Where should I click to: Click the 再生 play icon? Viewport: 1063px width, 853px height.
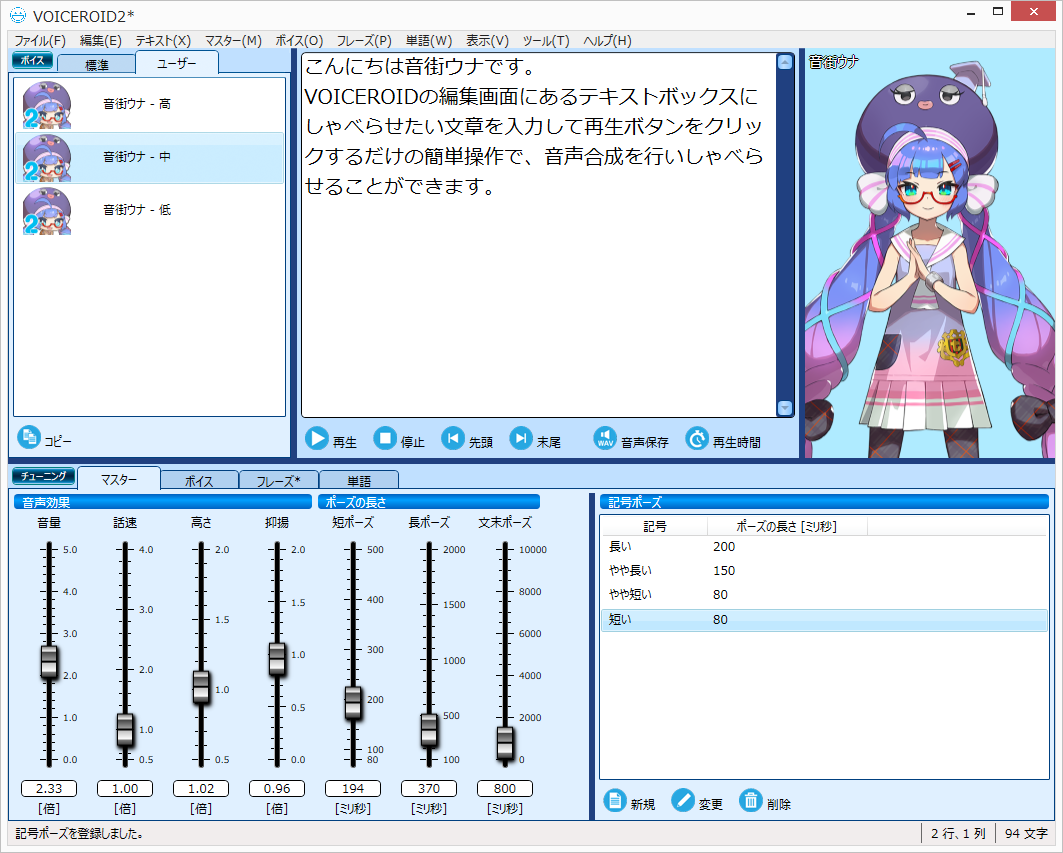point(317,439)
